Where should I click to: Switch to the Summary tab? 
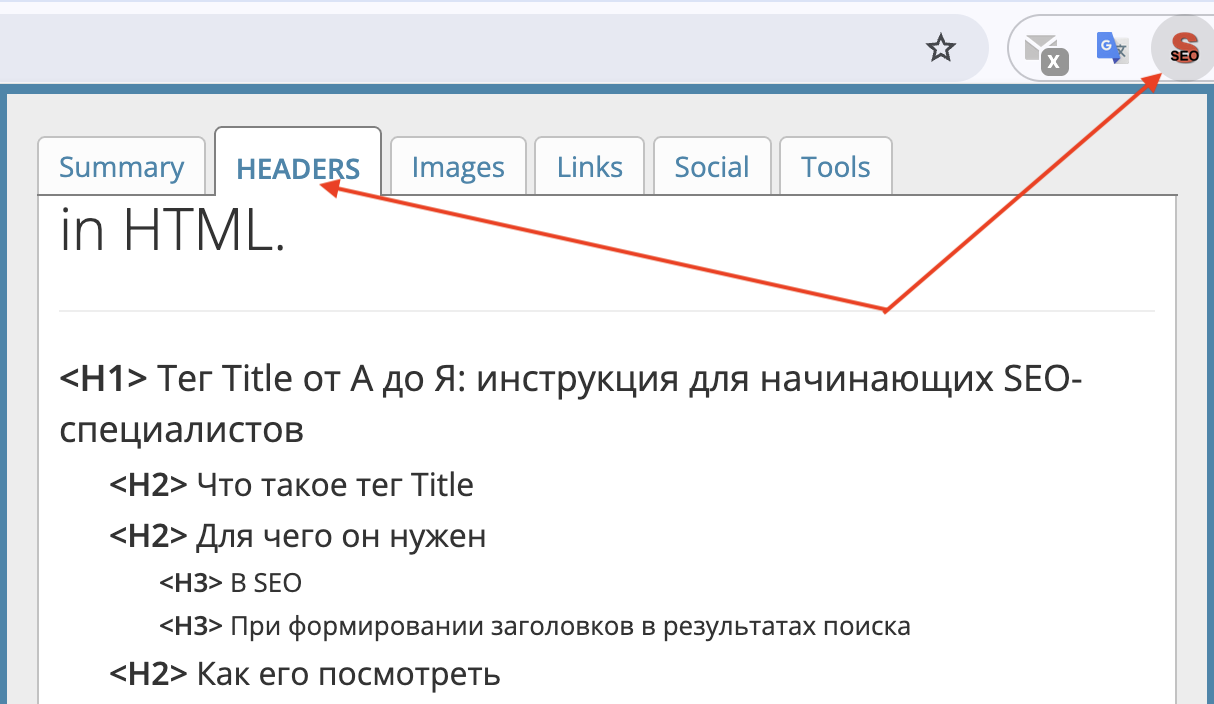pos(121,166)
